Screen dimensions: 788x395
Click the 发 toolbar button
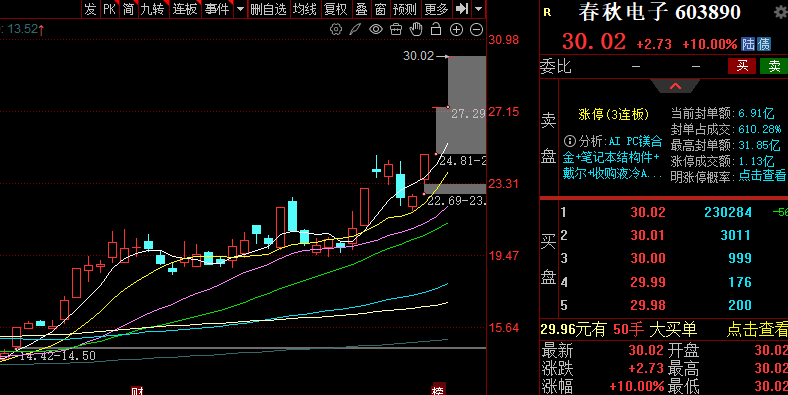90,9
